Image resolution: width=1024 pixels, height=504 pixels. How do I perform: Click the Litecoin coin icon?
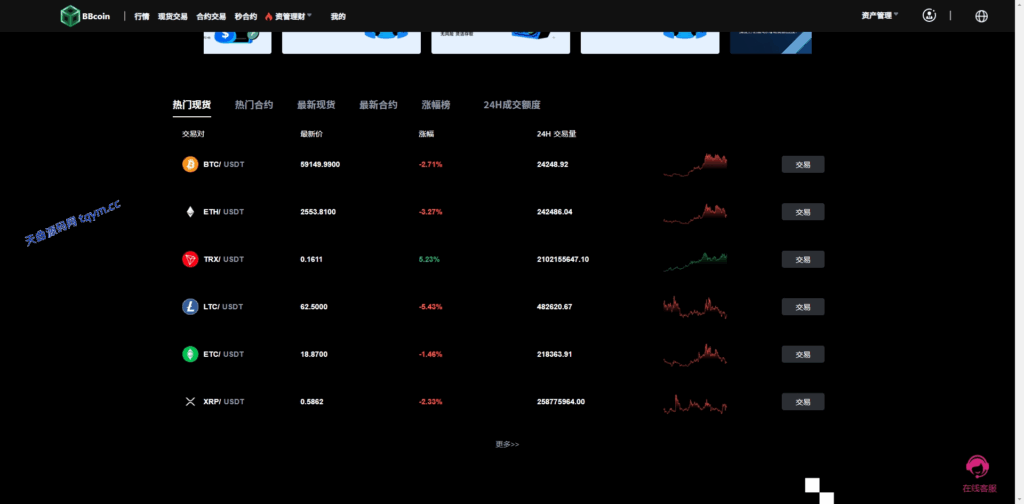pyautogui.click(x=190, y=307)
